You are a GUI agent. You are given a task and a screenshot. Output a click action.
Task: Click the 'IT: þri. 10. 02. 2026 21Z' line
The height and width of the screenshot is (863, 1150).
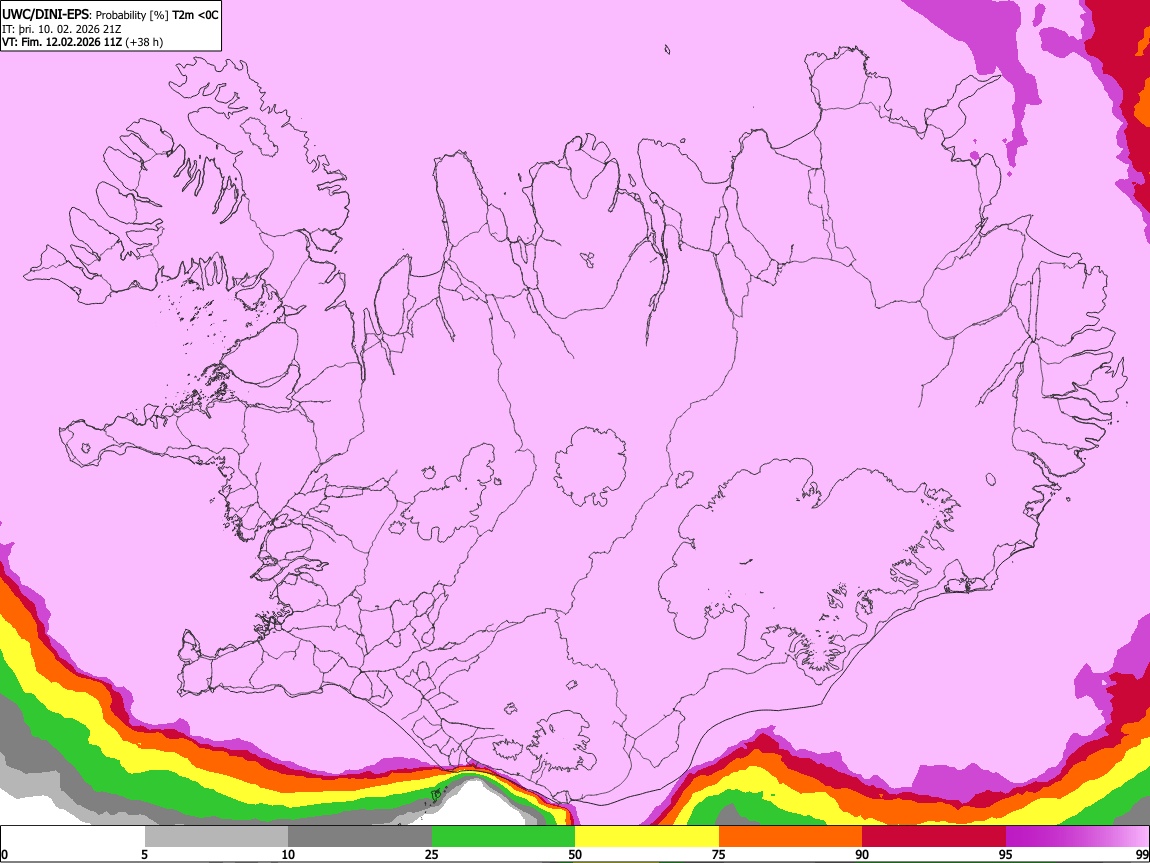click(x=62, y=29)
